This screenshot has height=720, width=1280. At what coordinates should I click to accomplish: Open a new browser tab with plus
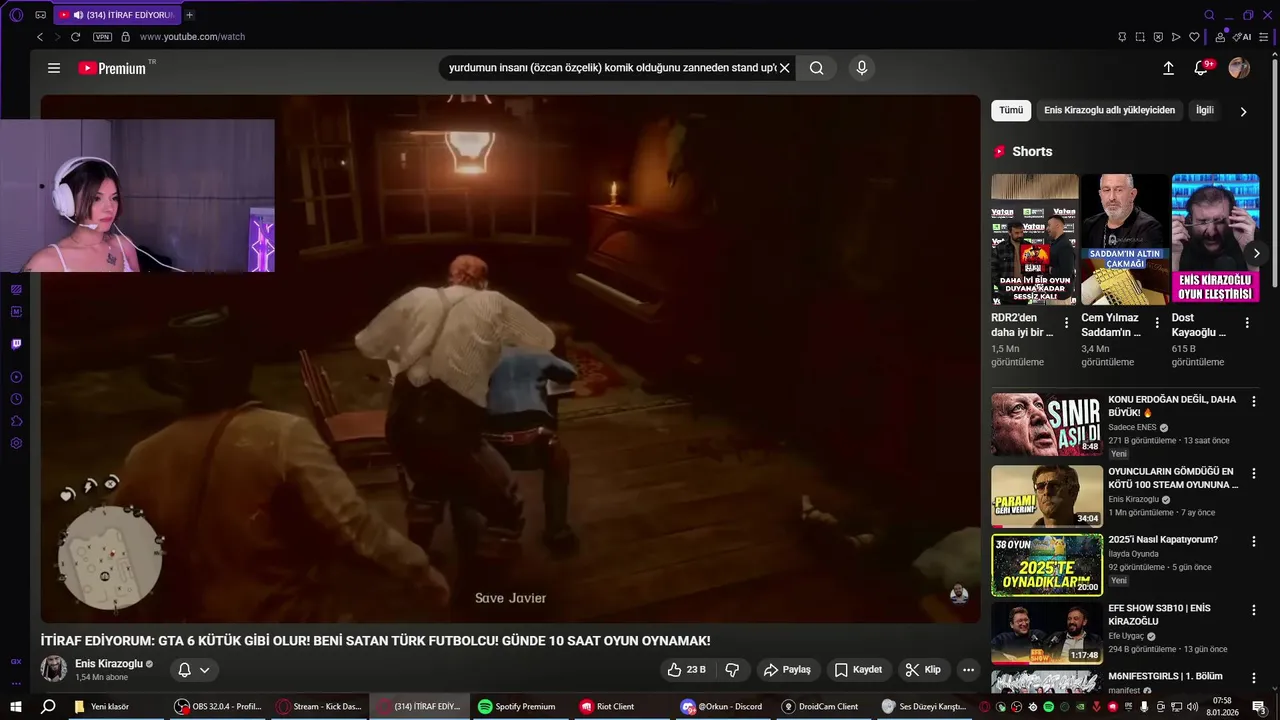pyautogui.click(x=189, y=15)
